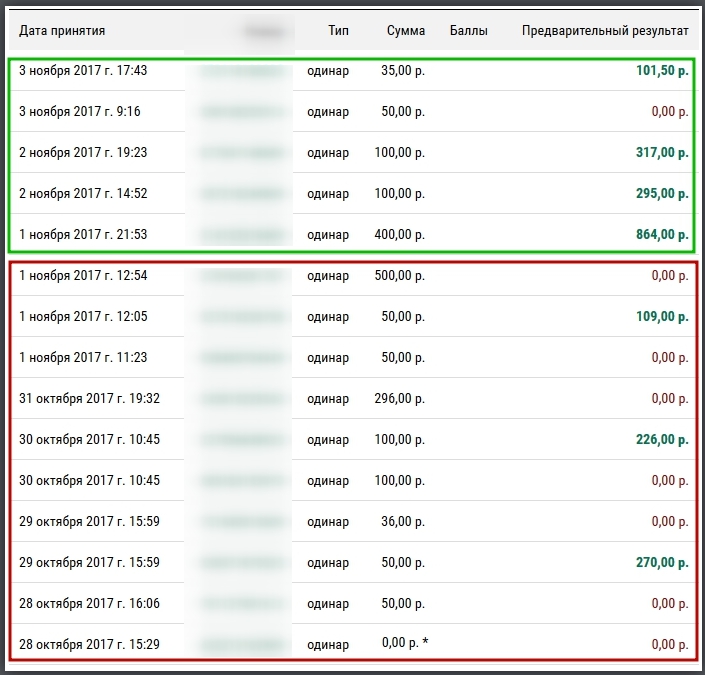Select date "1 ноября 2017 г. 12:54"
The width and height of the screenshot is (705, 675).
point(83,275)
